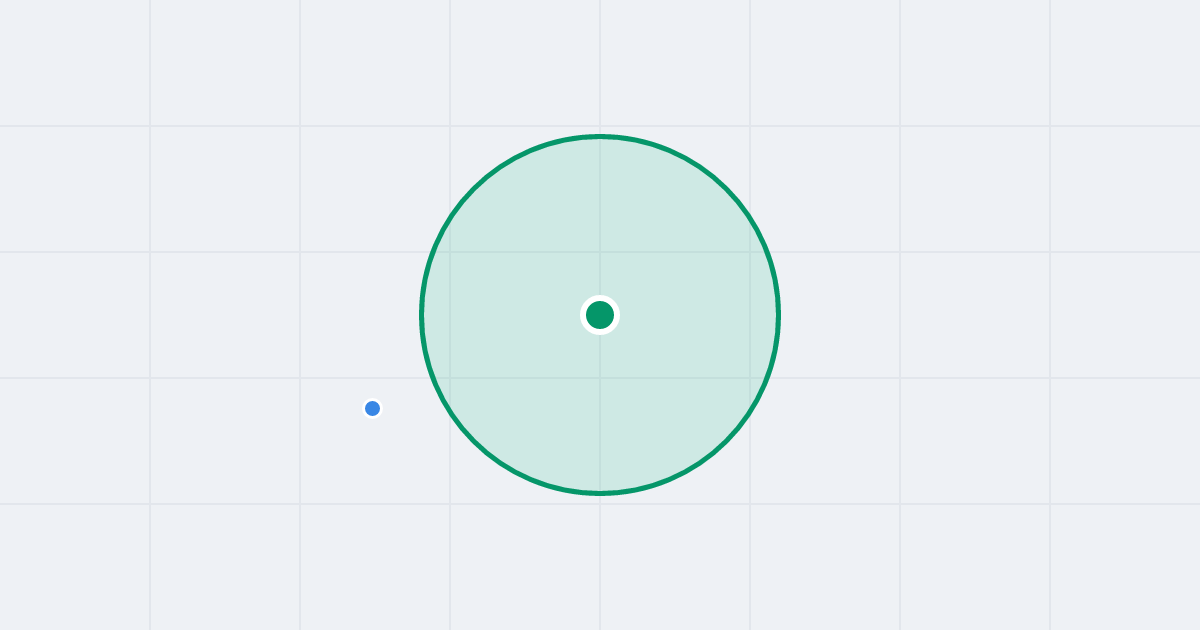
Task: Click the upper-left portion of the green circle border
Action: [474, 189]
